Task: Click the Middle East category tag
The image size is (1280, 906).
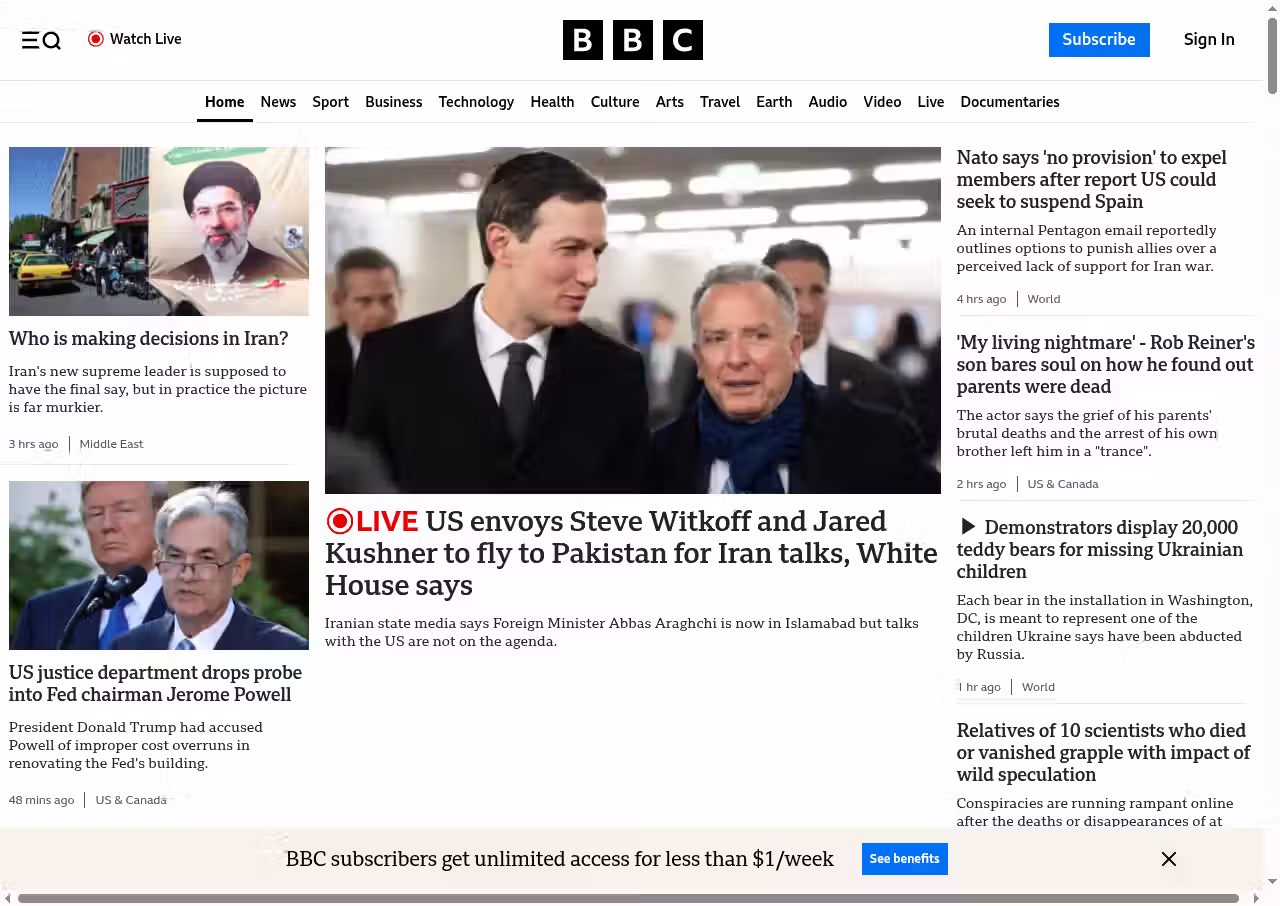Action: pyautogui.click(x=111, y=444)
